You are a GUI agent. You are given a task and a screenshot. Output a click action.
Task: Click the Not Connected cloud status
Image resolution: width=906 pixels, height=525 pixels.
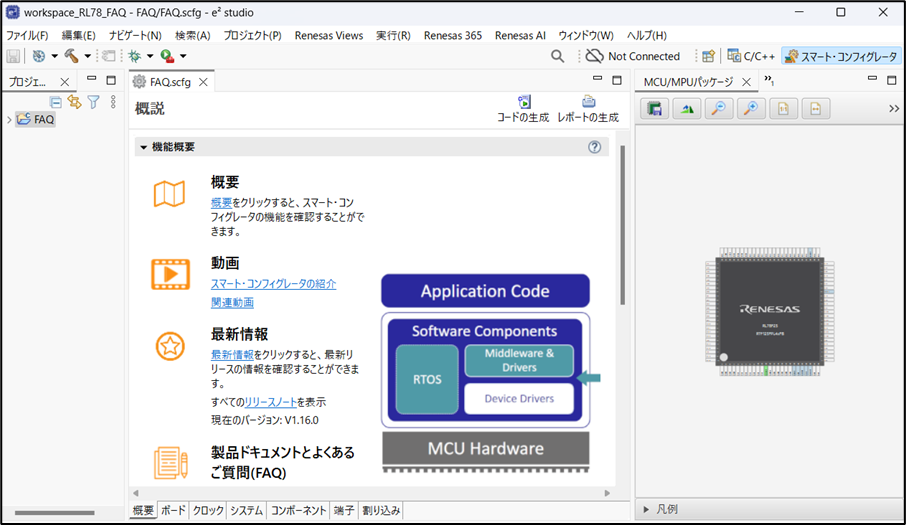pos(633,56)
